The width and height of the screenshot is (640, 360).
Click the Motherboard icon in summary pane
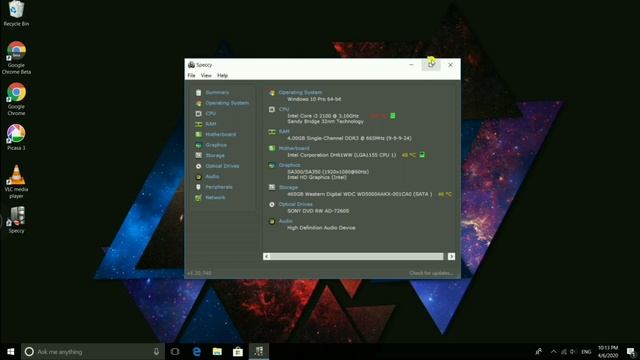tap(272, 149)
